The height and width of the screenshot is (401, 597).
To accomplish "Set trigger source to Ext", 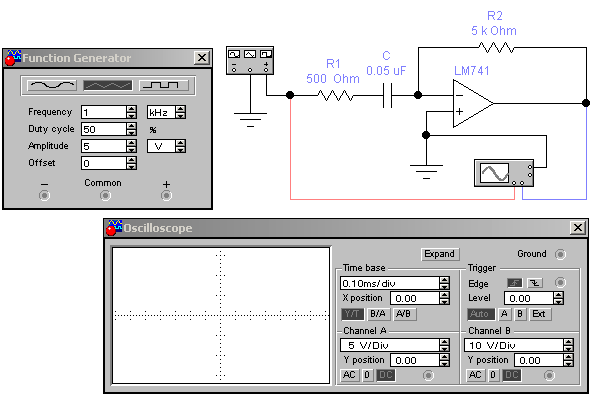I will [540, 314].
